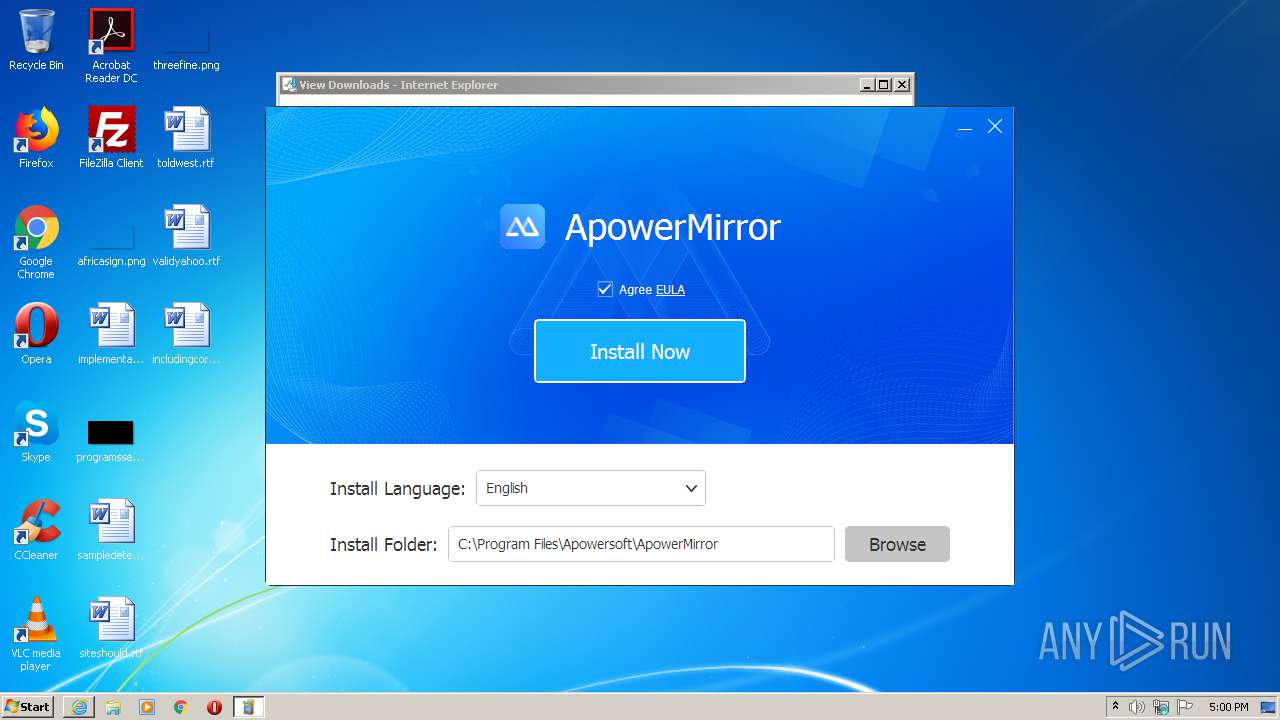Select validyahoo.rtf desktop document
Image resolution: width=1280 pixels, height=720 pixels.
186,236
